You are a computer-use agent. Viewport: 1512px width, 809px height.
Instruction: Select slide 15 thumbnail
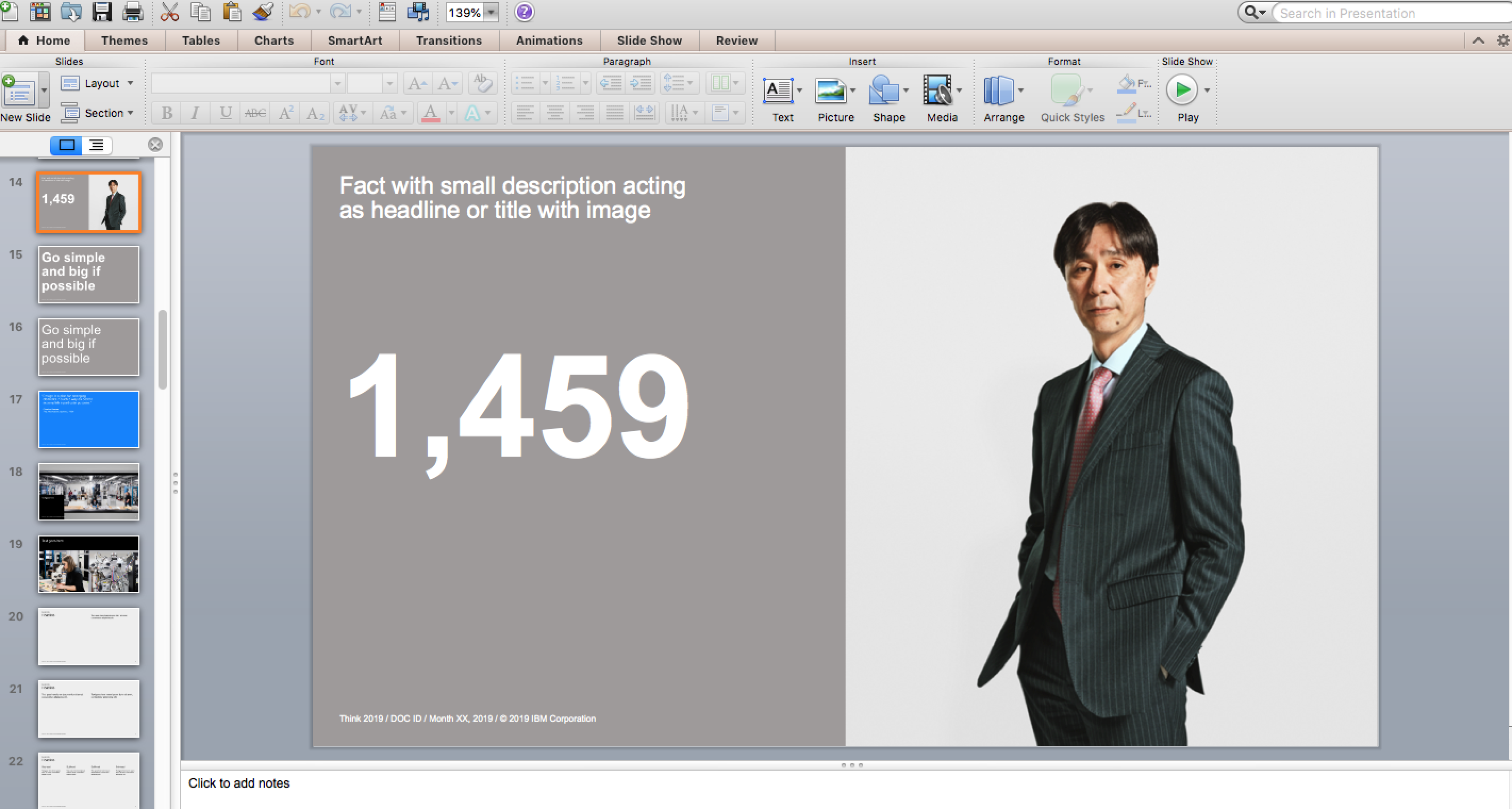point(89,275)
